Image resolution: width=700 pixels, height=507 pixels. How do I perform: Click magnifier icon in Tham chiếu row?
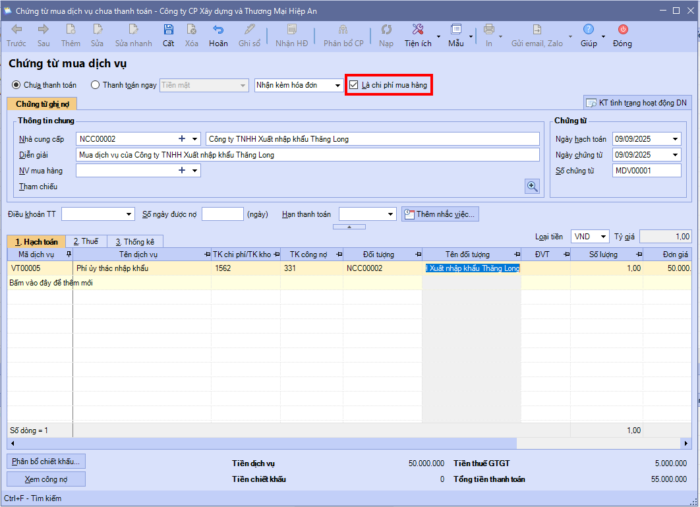coord(532,187)
